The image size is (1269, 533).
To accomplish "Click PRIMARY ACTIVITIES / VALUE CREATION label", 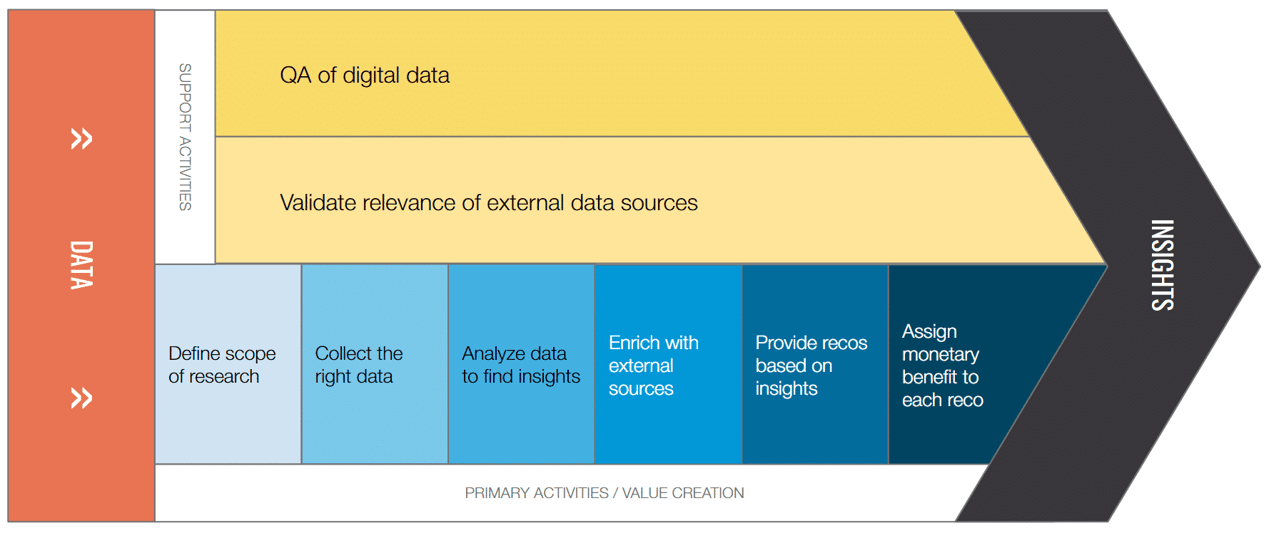I will tap(604, 493).
